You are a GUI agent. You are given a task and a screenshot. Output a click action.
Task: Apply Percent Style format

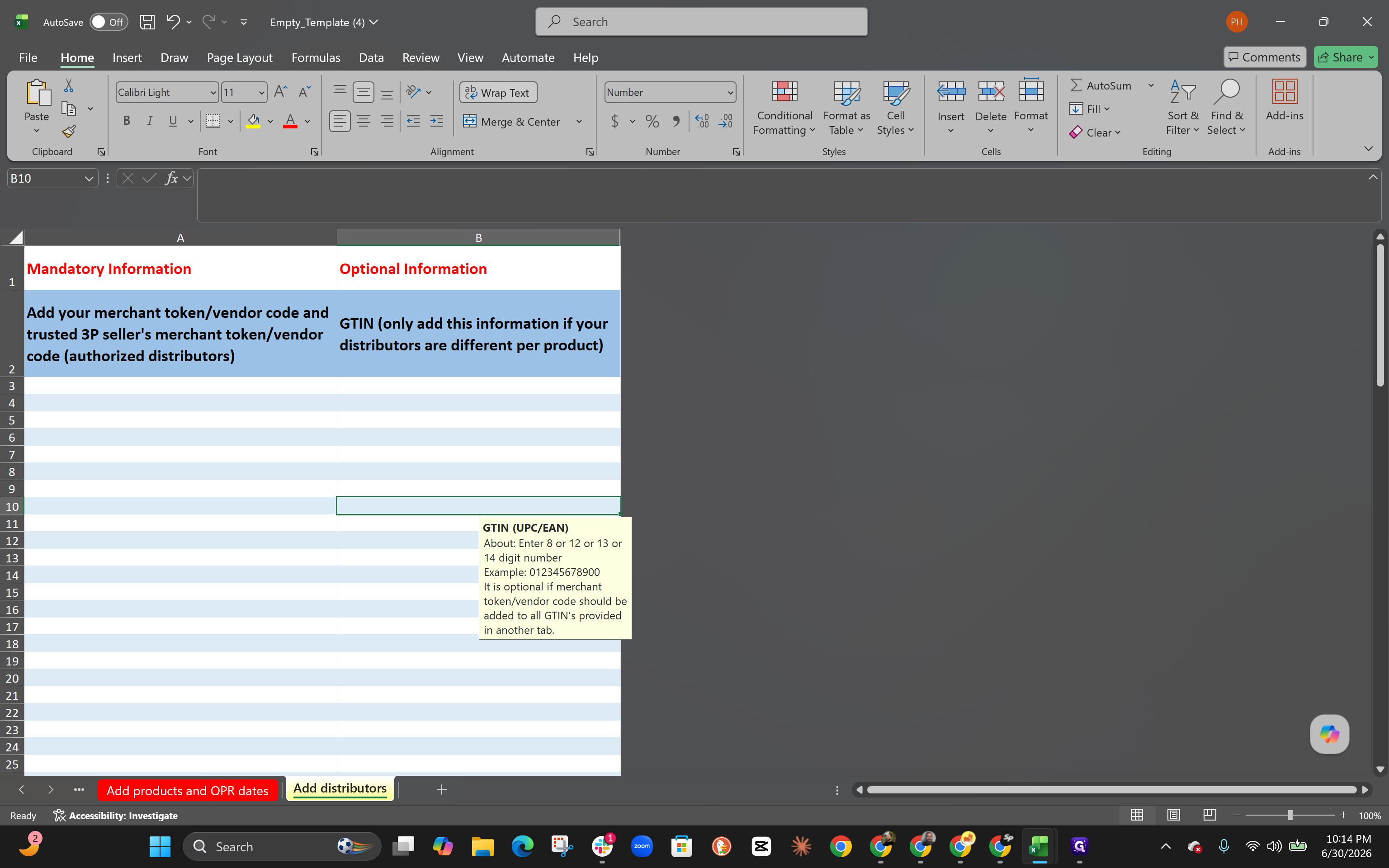(x=652, y=121)
